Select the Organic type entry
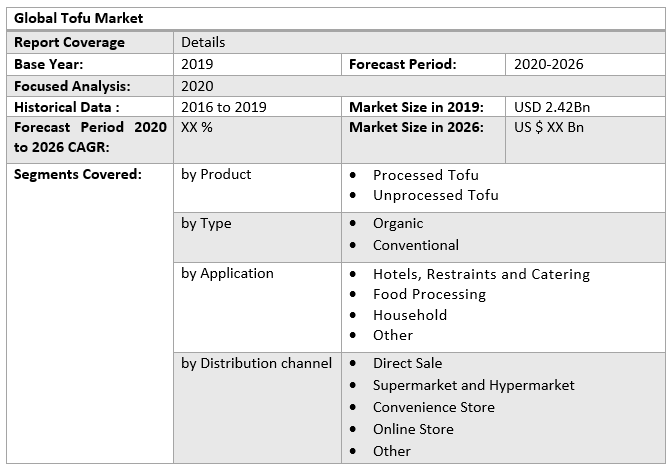This screenshot has width=671, height=469. (398, 223)
